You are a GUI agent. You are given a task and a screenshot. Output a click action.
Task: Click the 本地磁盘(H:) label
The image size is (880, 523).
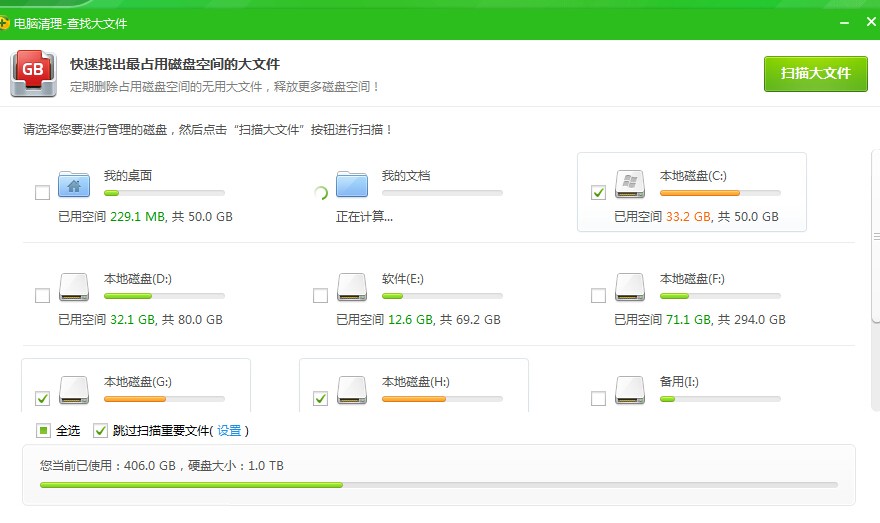coord(415,382)
